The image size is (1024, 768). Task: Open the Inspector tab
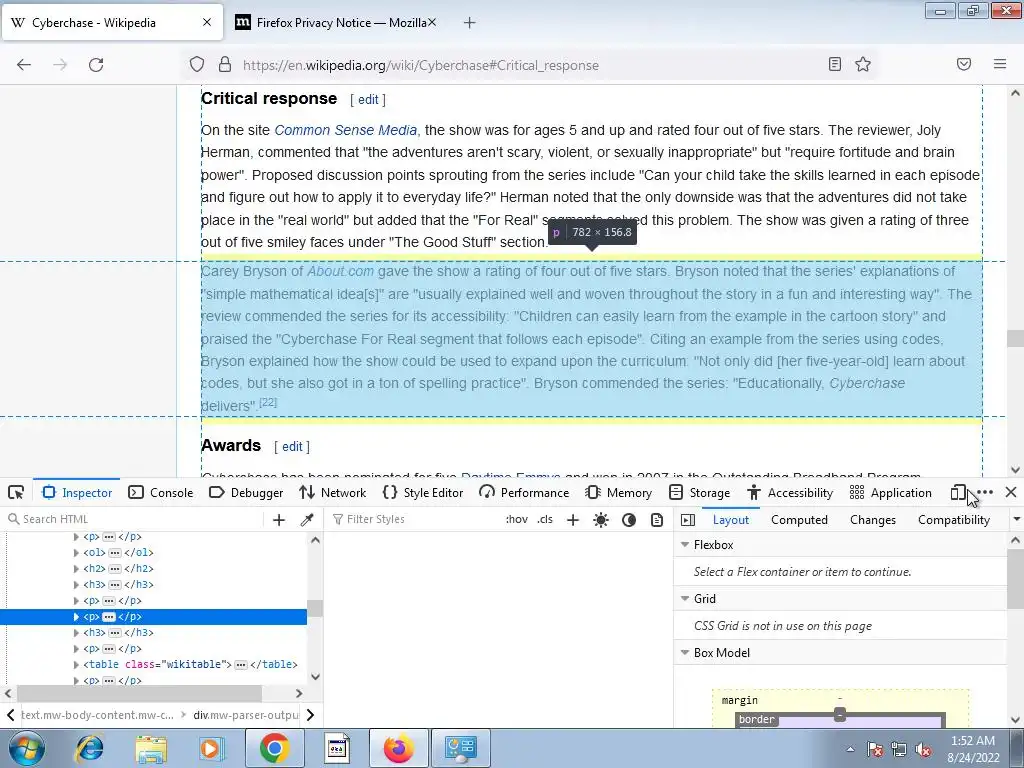[x=77, y=492]
